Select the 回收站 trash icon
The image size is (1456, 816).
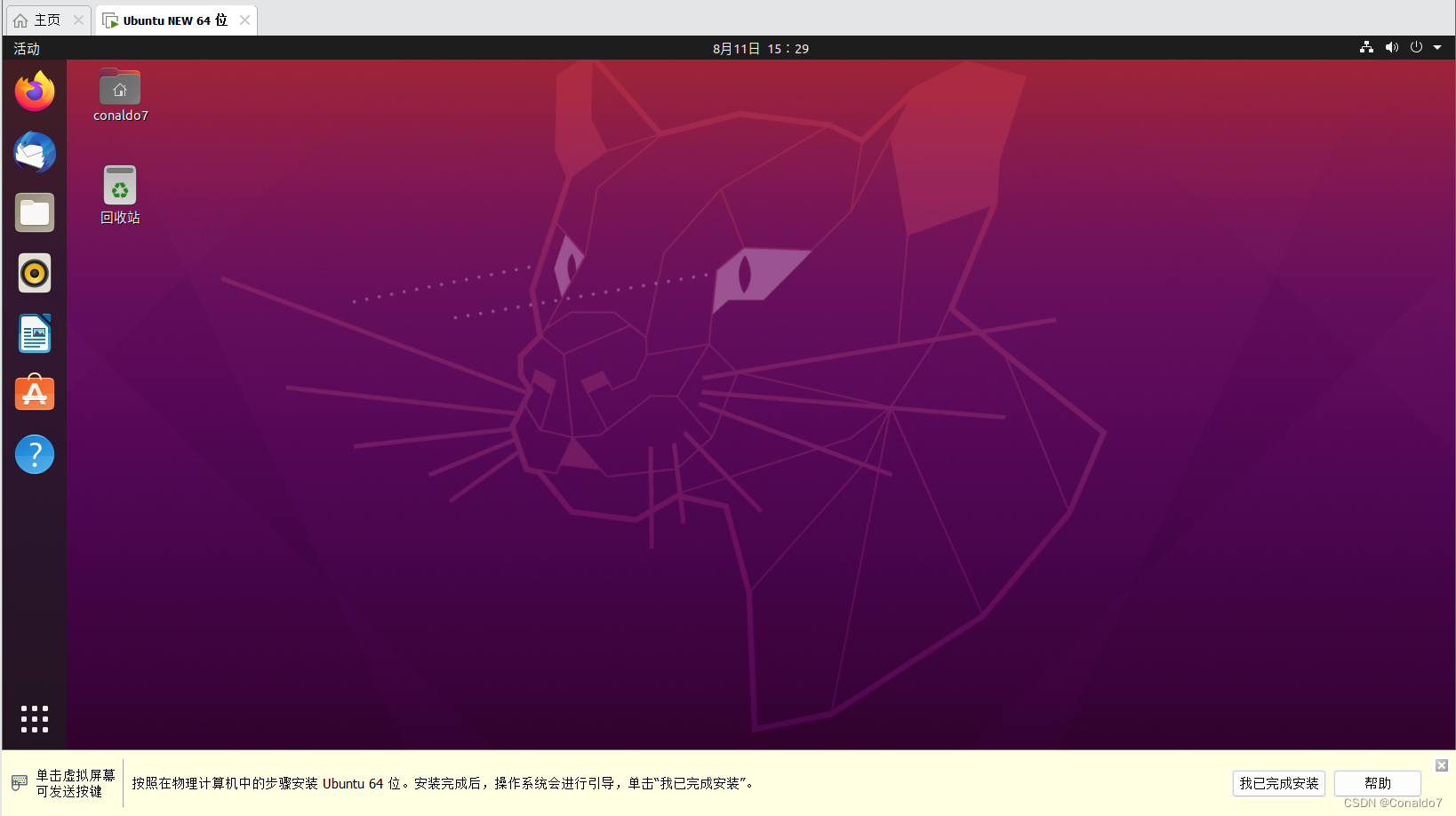tap(120, 196)
